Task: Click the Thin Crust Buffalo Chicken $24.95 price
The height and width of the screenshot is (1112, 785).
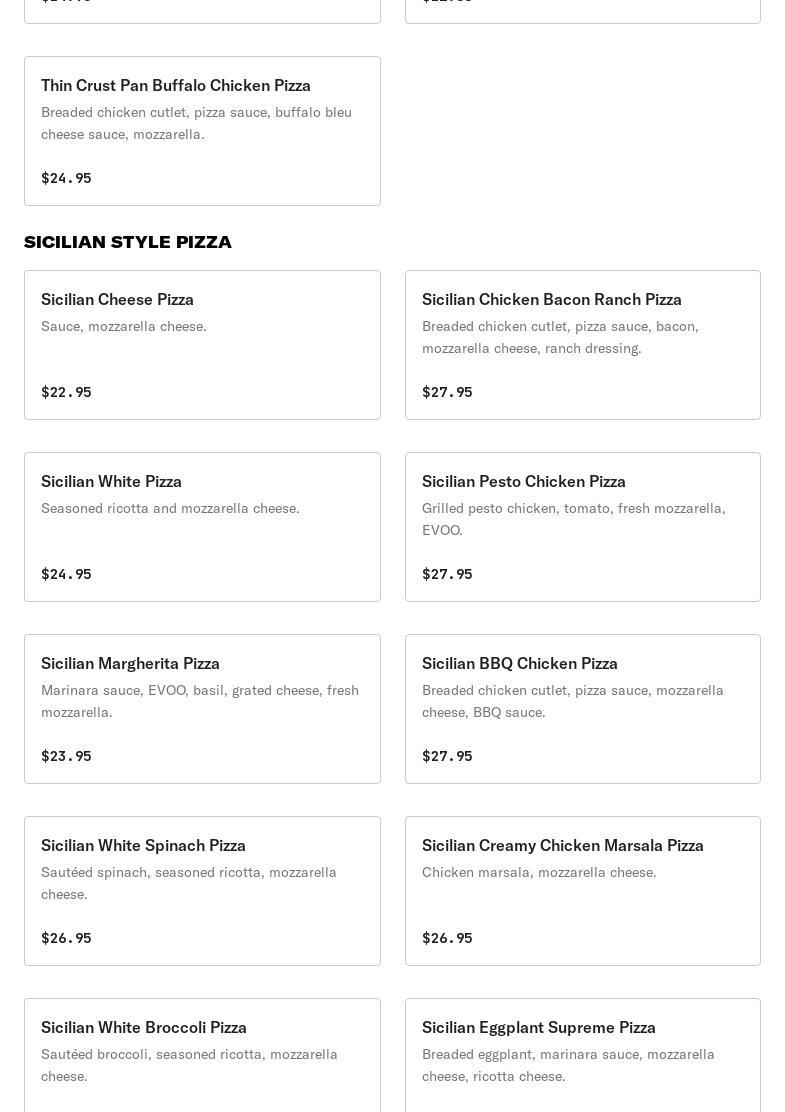Action: 66,178
